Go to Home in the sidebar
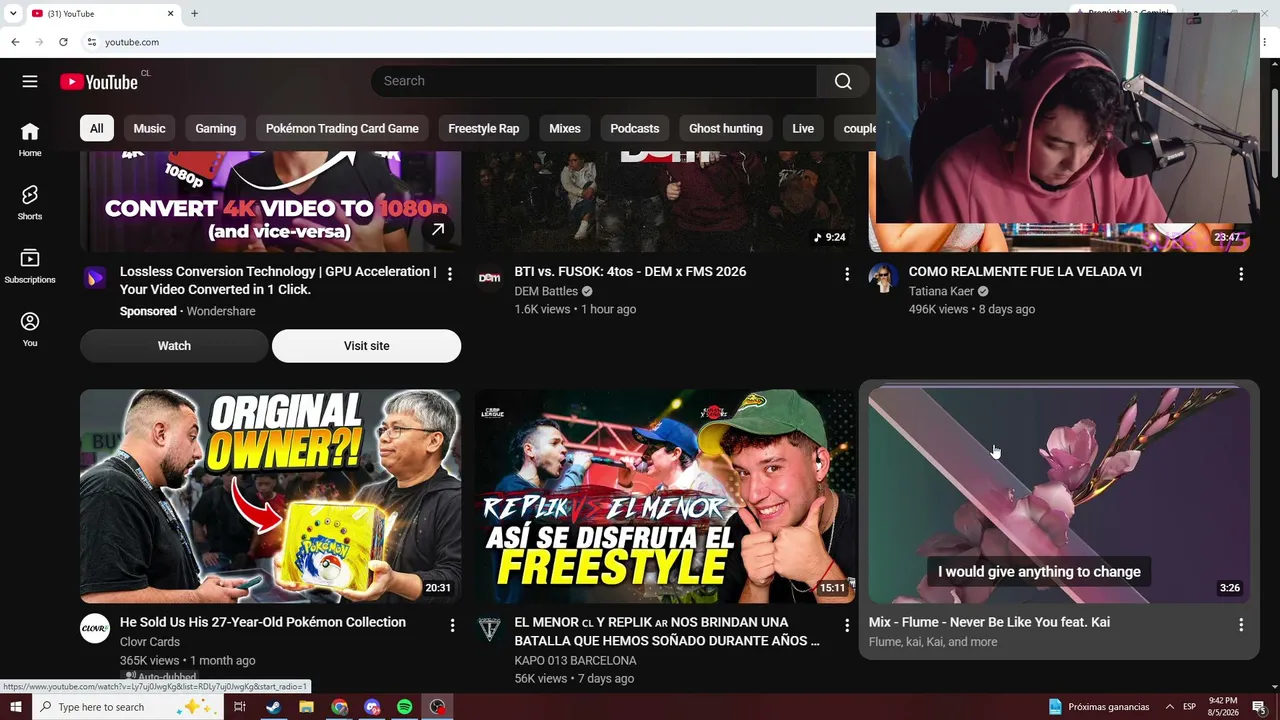Viewport: 1280px width, 720px height. click(x=30, y=139)
